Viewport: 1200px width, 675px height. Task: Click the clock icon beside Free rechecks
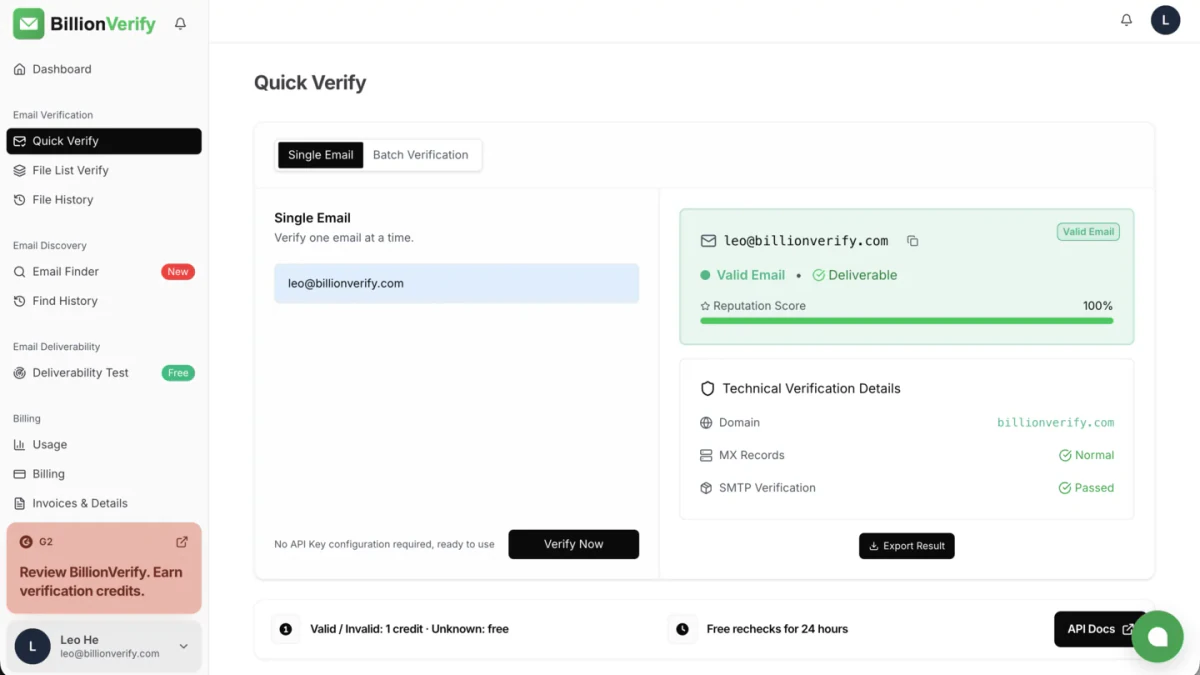682,629
